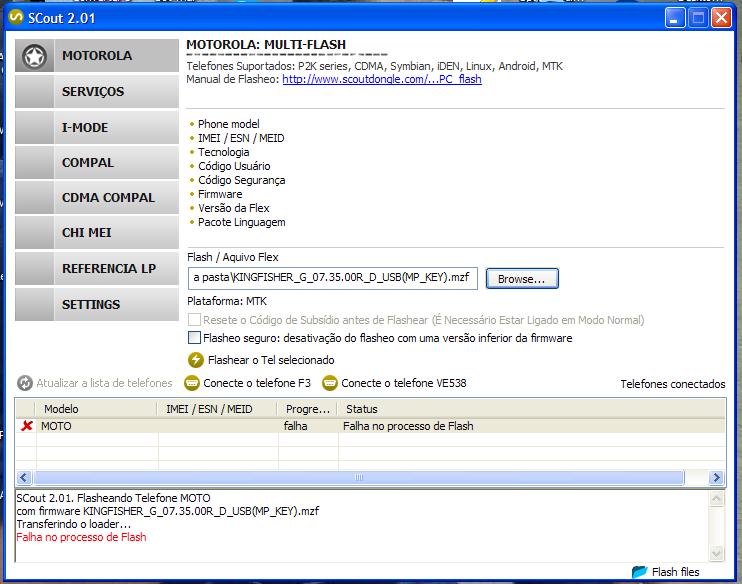
Task: Click the 'Plataforma: MTK' label
Action: point(227,301)
